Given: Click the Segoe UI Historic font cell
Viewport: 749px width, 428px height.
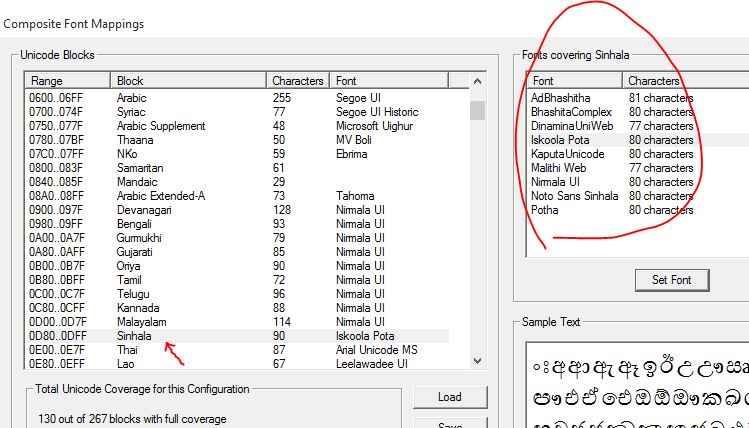Looking at the screenshot, I should pos(377,112).
